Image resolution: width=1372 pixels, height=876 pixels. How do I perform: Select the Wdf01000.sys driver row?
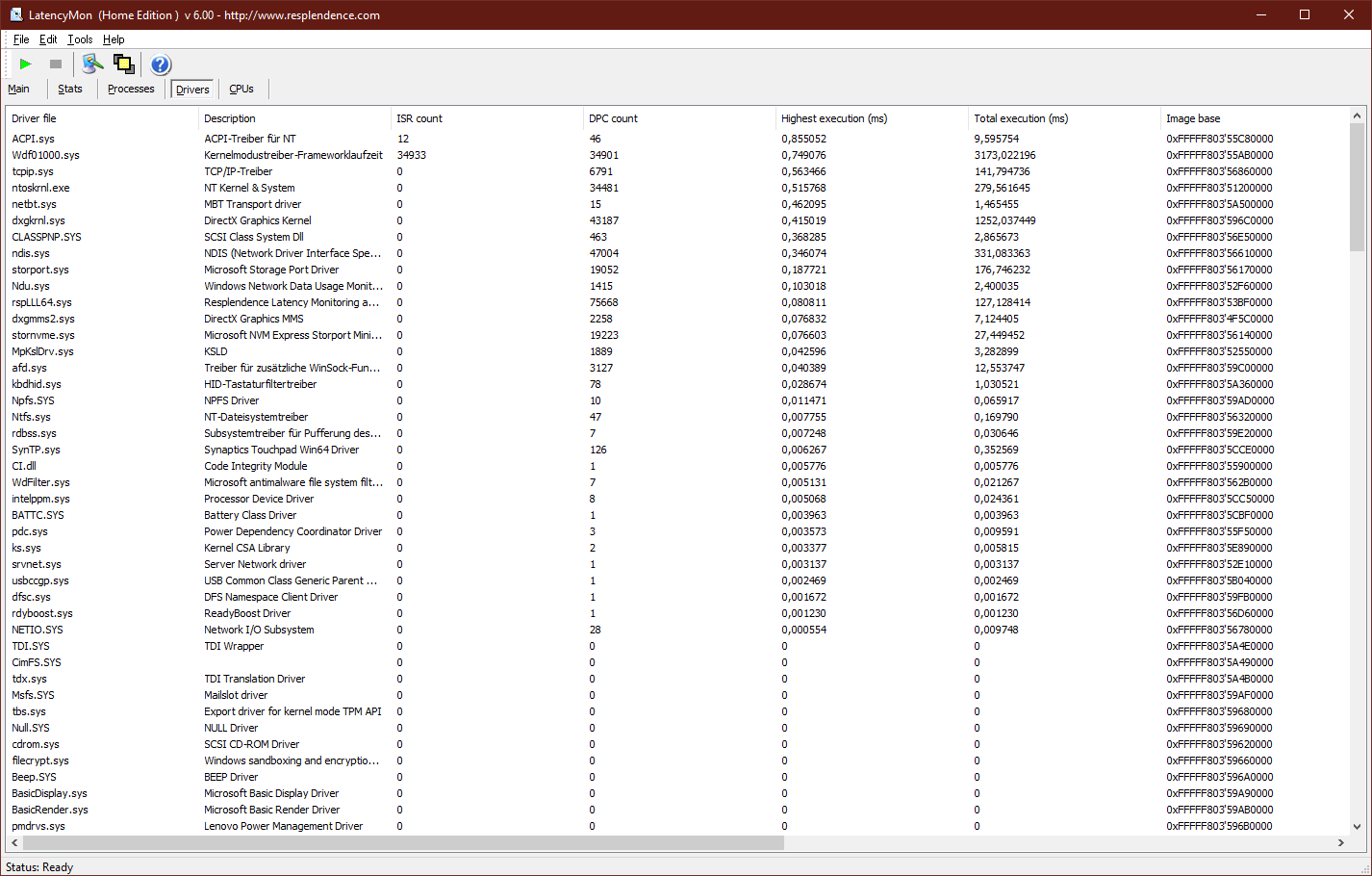677,155
